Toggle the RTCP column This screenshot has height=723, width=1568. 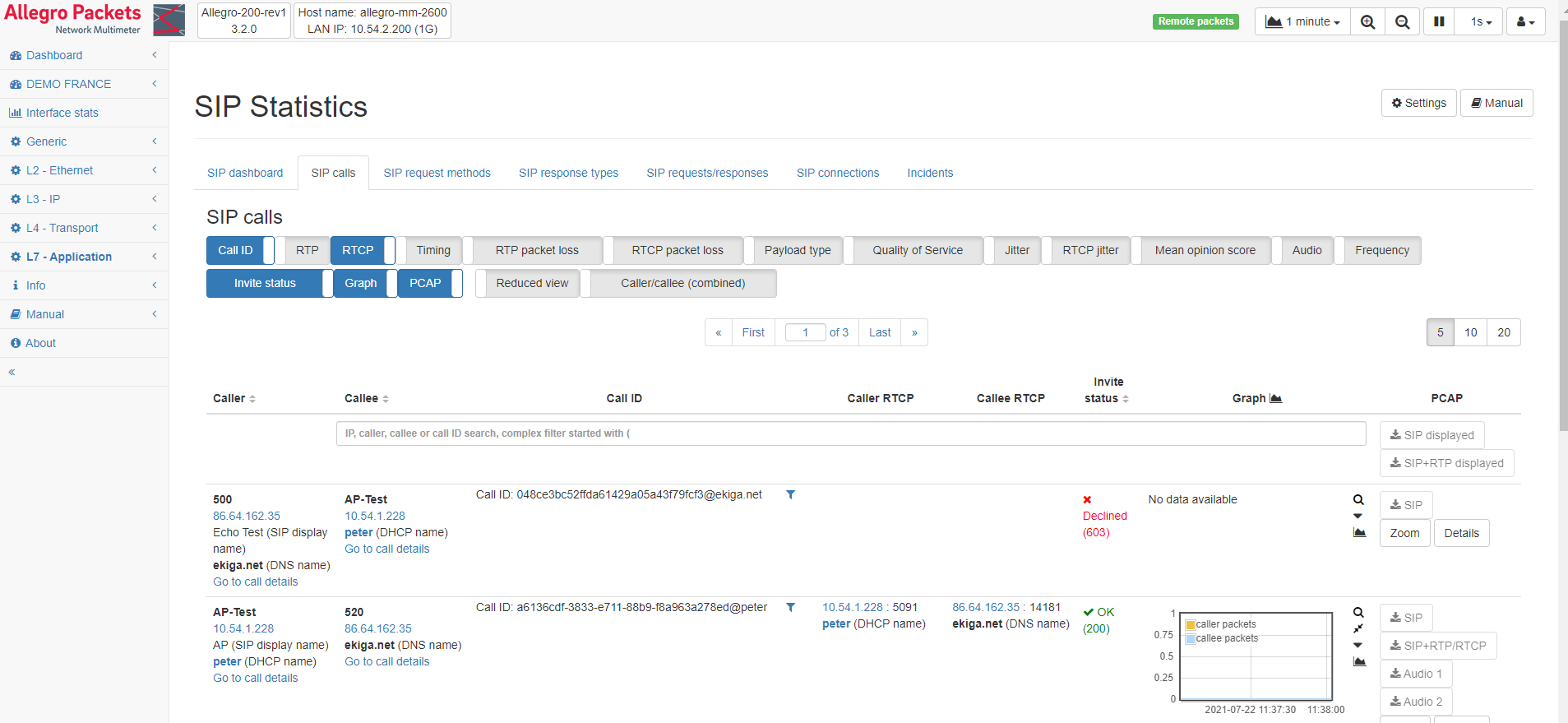(x=363, y=250)
